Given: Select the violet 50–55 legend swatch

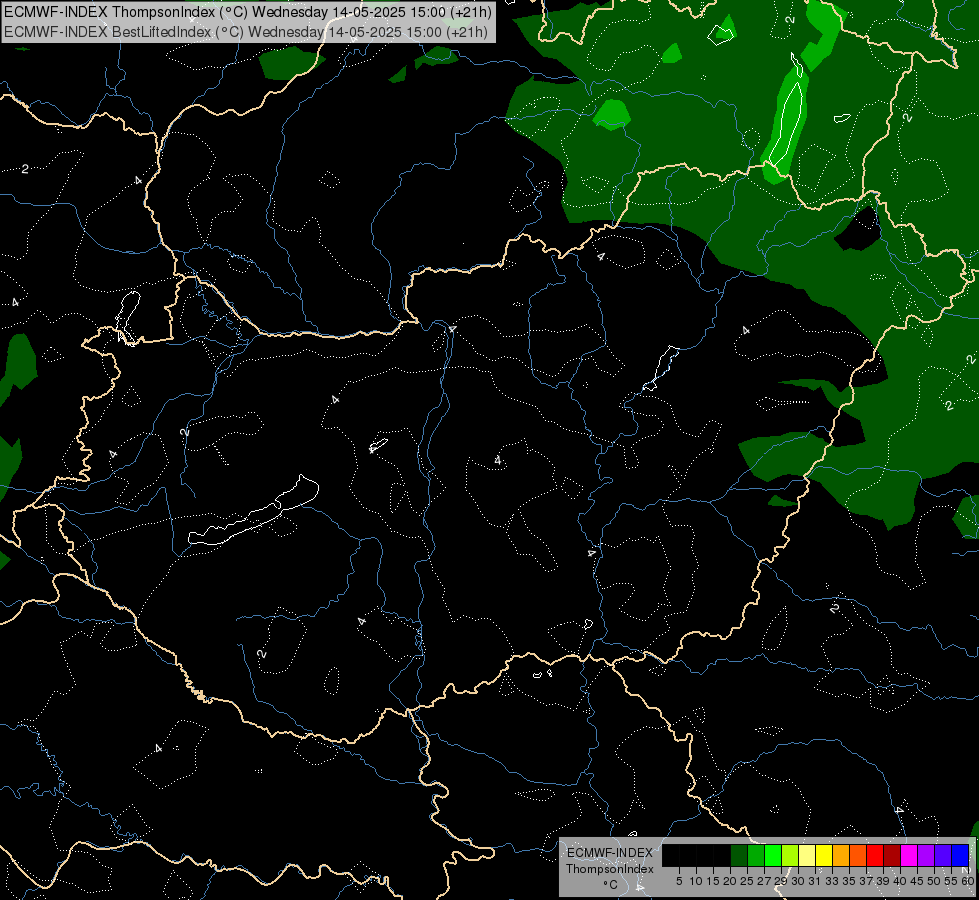Looking at the screenshot, I should pyautogui.click(x=943, y=855).
